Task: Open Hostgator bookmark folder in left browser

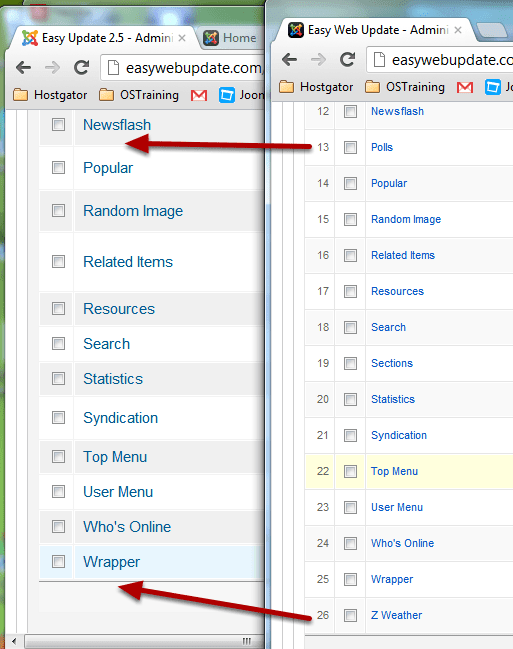Action: pos(50,95)
